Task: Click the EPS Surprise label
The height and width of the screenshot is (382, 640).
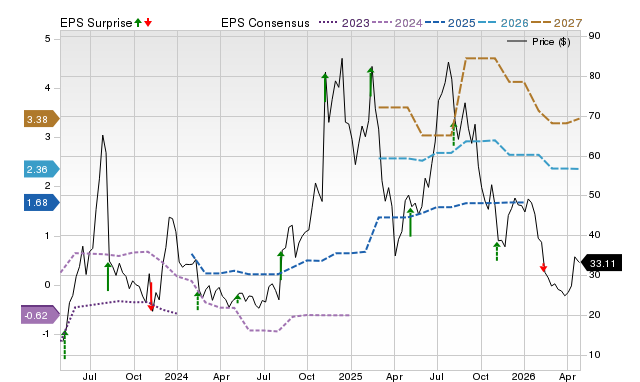Action: coord(96,23)
